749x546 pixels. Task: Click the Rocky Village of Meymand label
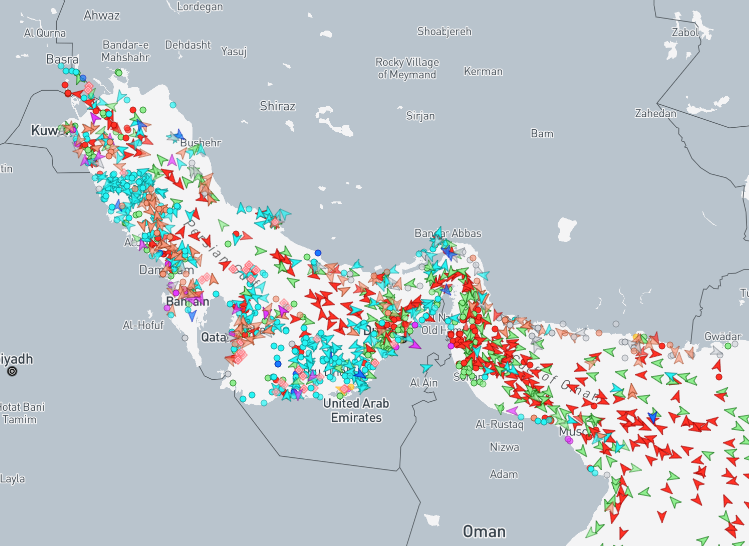(407, 68)
